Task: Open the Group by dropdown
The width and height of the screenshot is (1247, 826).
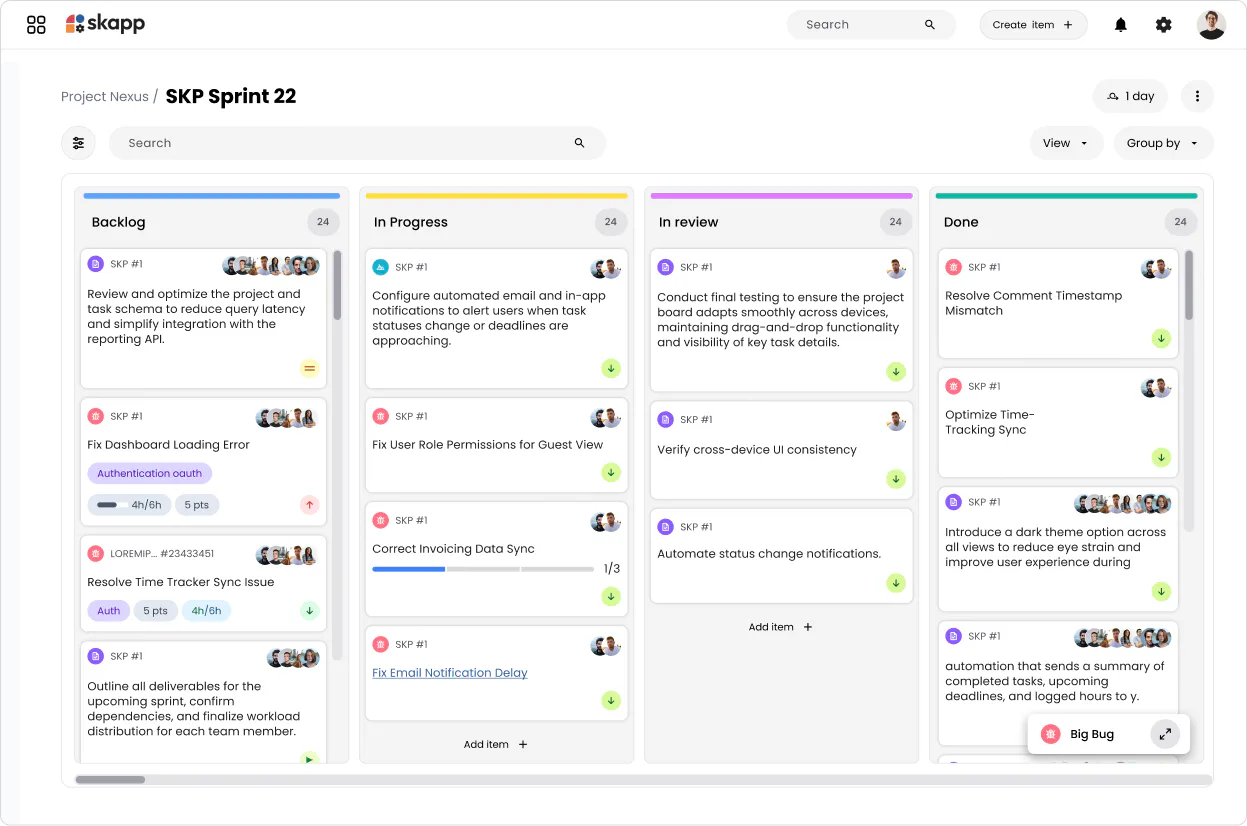Action: click(x=1163, y=143)
